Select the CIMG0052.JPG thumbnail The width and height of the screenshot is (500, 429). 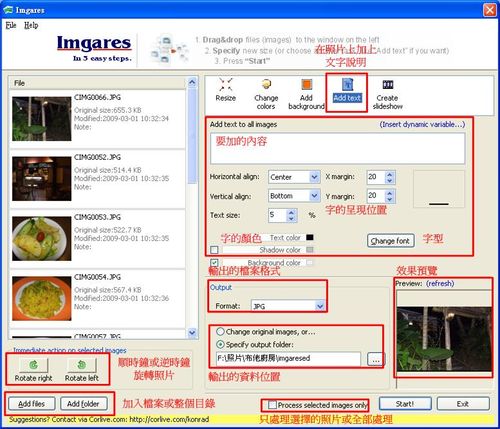point(42,179)
